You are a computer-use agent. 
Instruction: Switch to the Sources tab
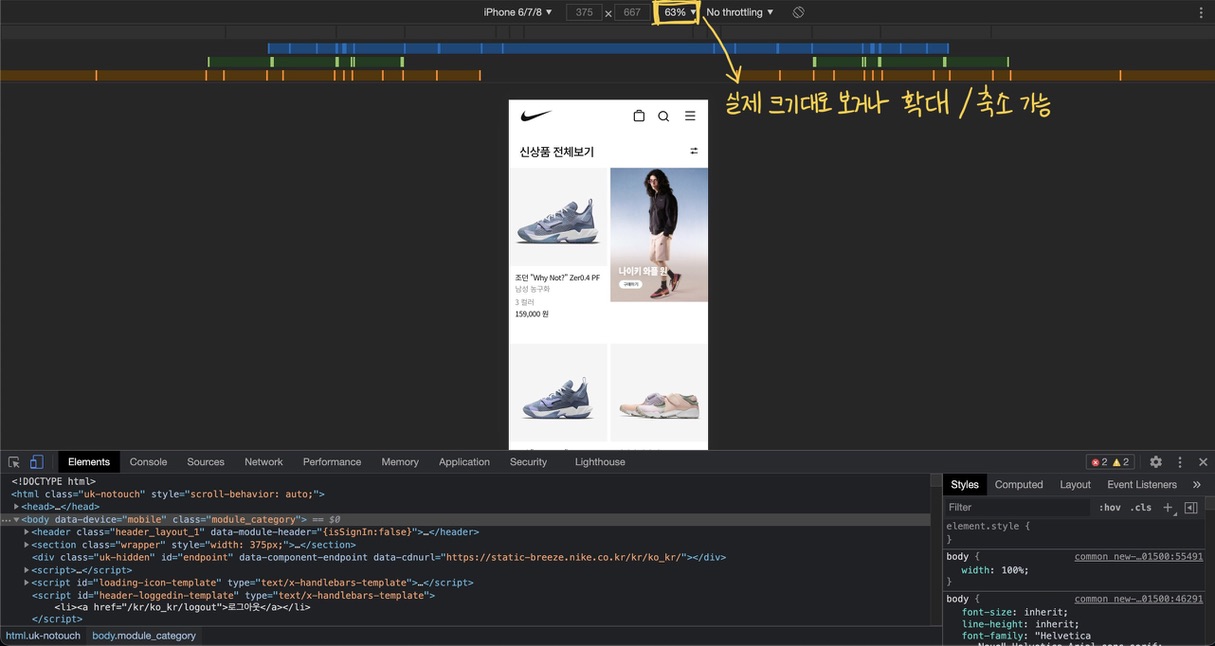coord(206,462)
